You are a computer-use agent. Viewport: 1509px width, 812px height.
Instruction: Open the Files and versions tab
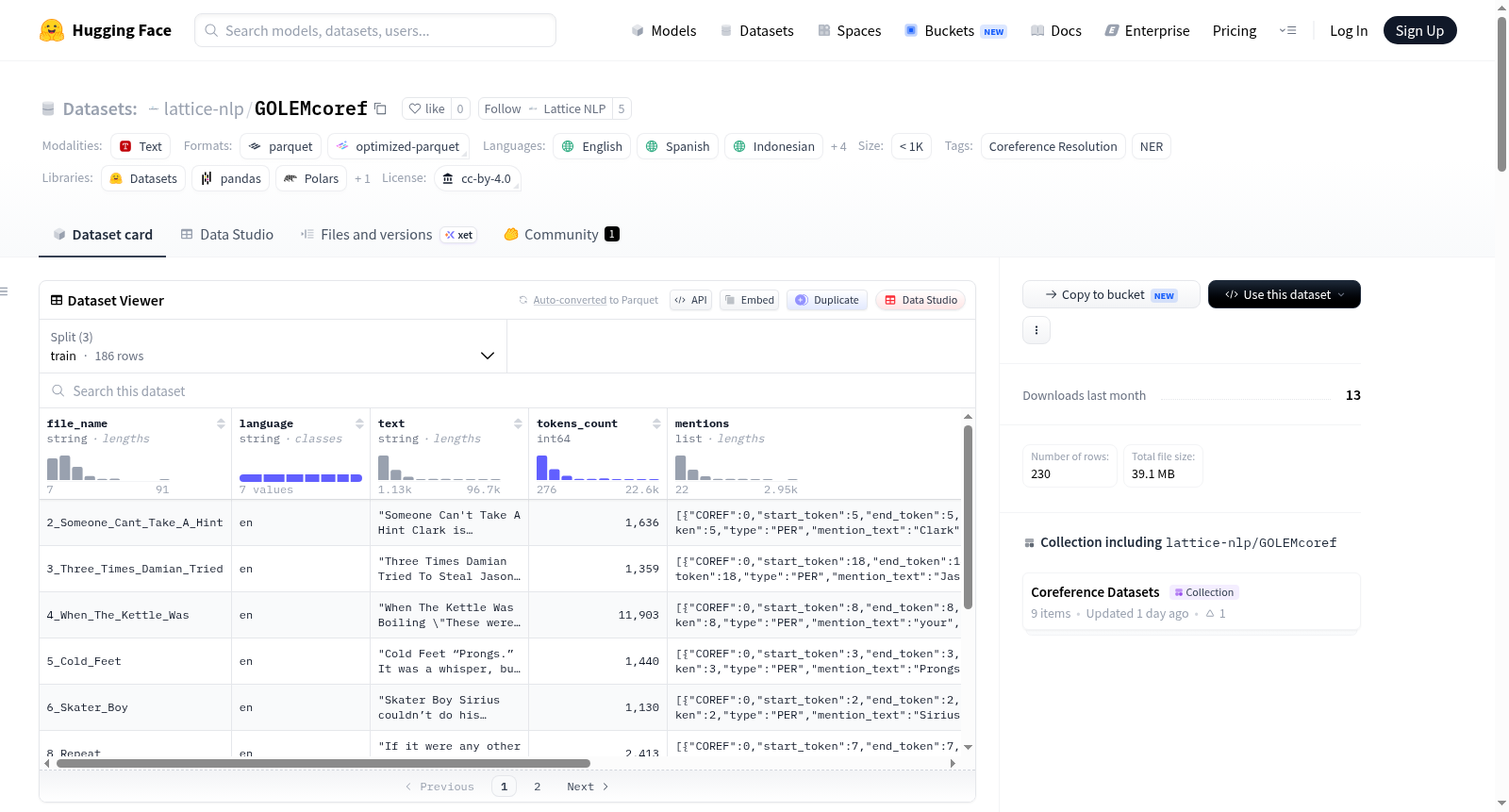388,234
